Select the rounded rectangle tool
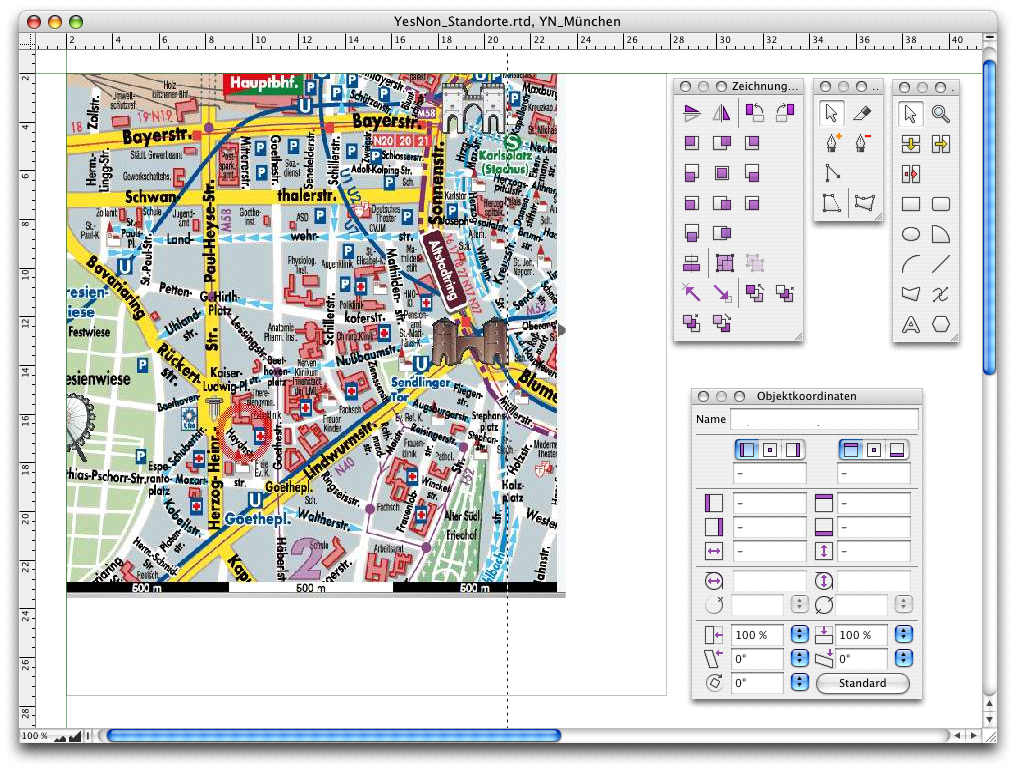This screenshot has width=1029, height=767. coord(940,204)
